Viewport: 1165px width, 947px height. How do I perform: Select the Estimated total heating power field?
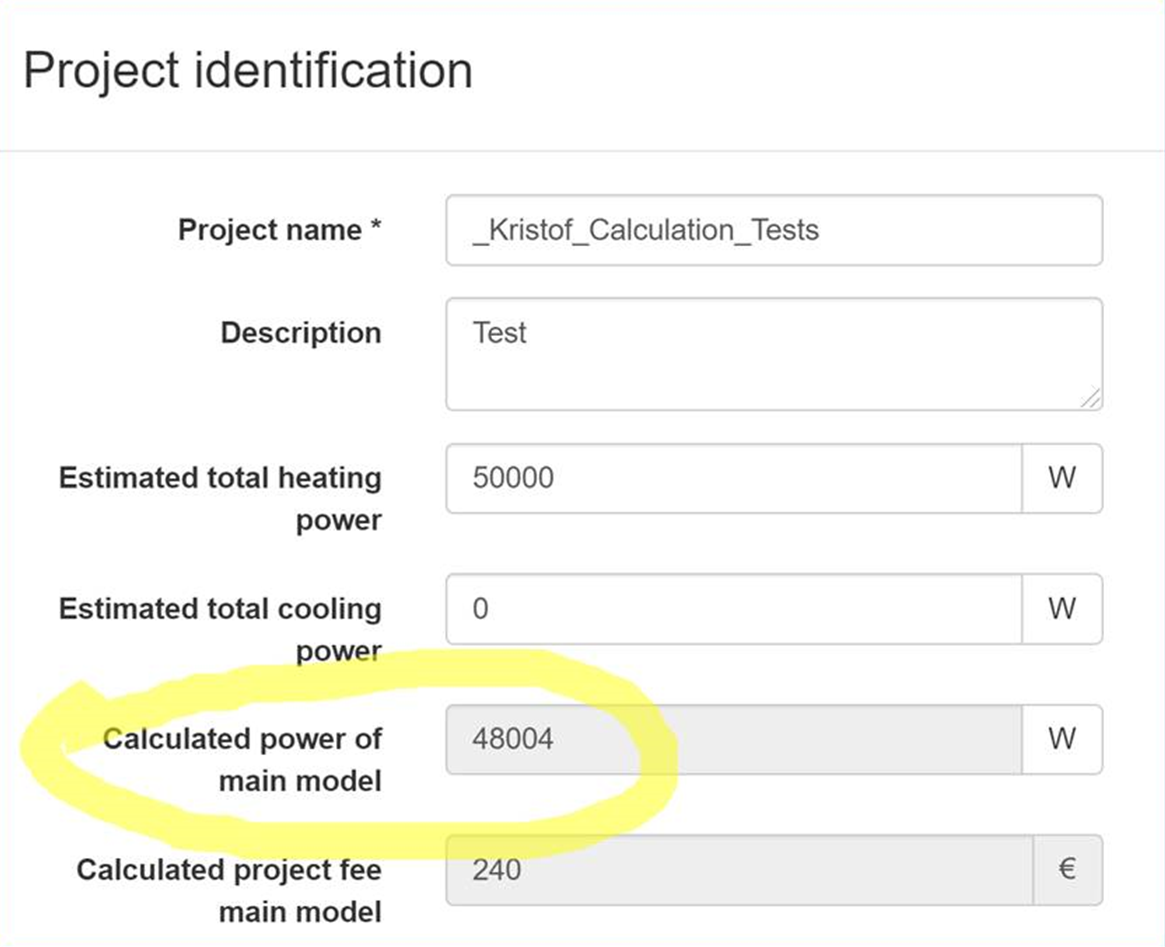coord(733,479)
